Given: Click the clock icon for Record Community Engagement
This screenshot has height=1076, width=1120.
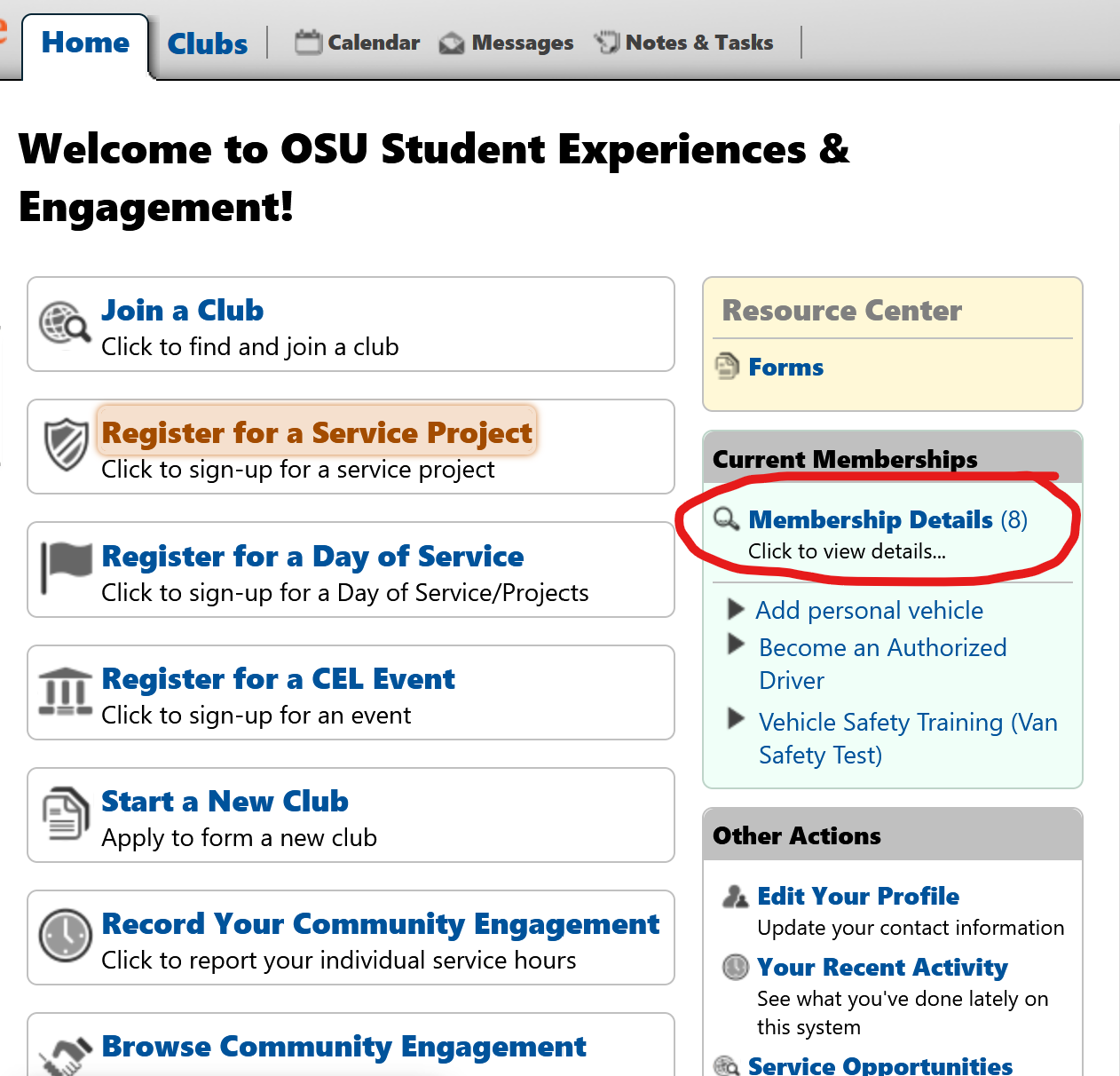Looking at the screenshot, I should tap(66, 935).
